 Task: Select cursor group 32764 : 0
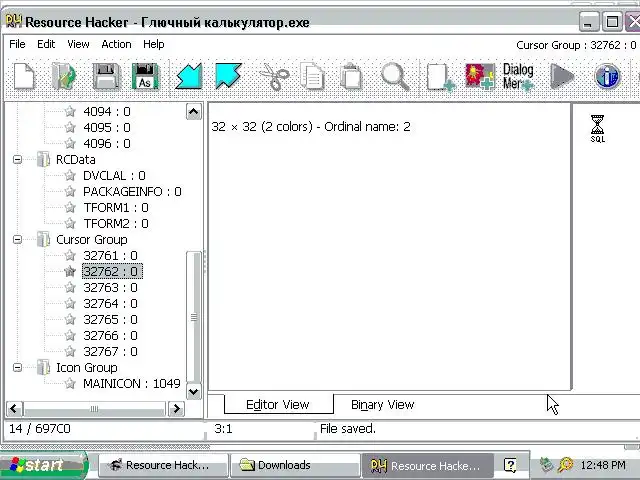pyautogui.click(x=110, y=303)
